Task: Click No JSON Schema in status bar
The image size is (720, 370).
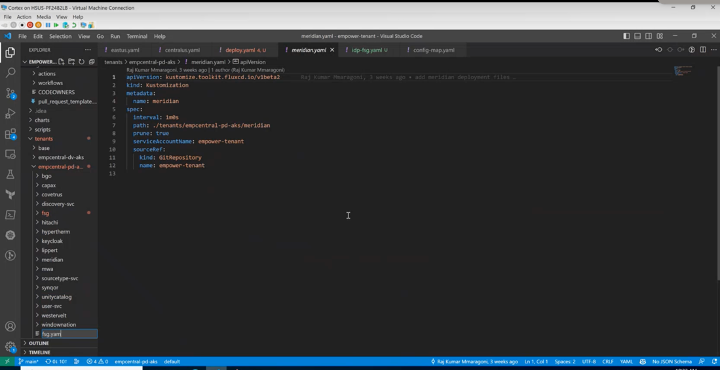Action: (x=672, y=362)
